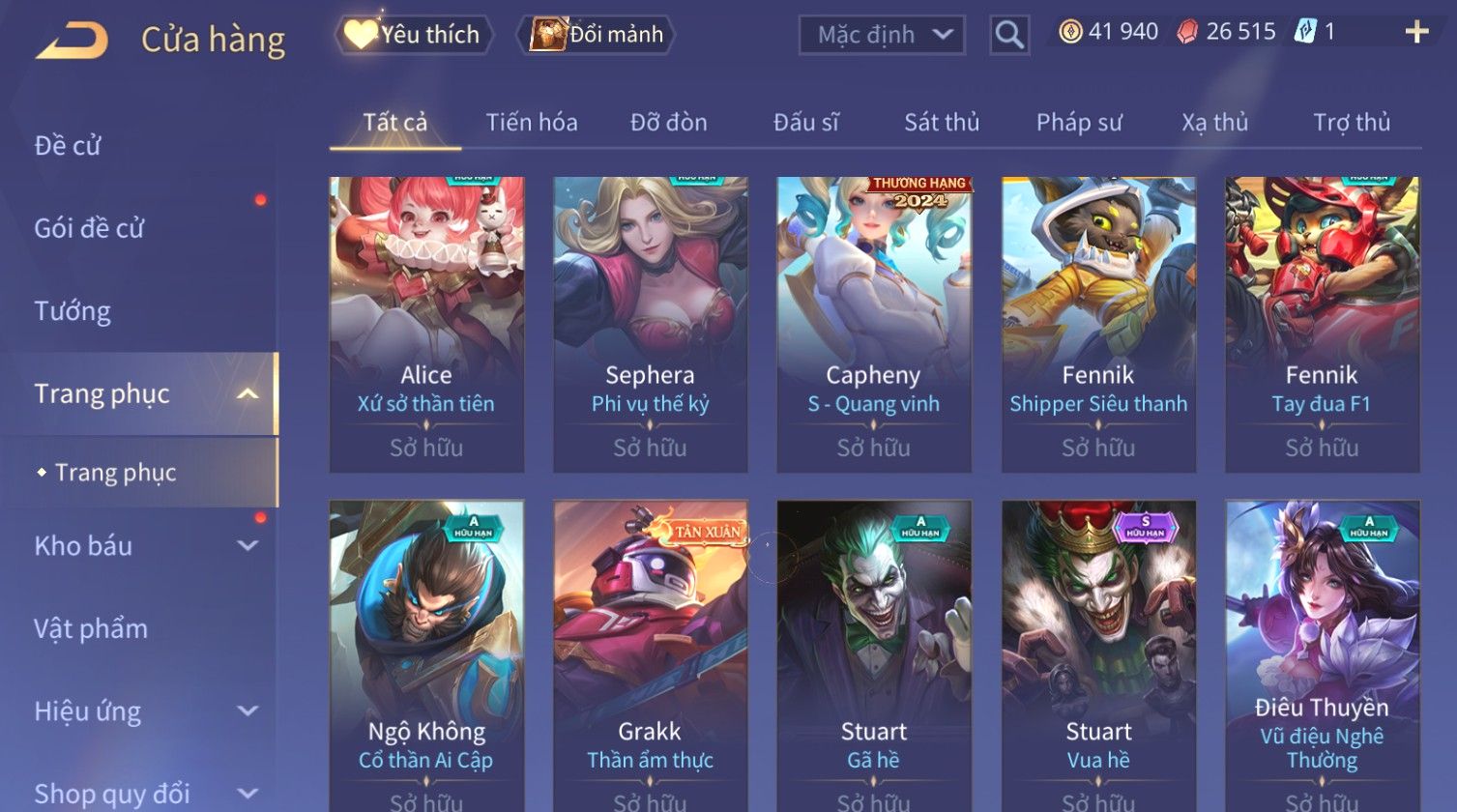Select Capheny S - Quang vinh skin
1457x812 pixels.
874,325
